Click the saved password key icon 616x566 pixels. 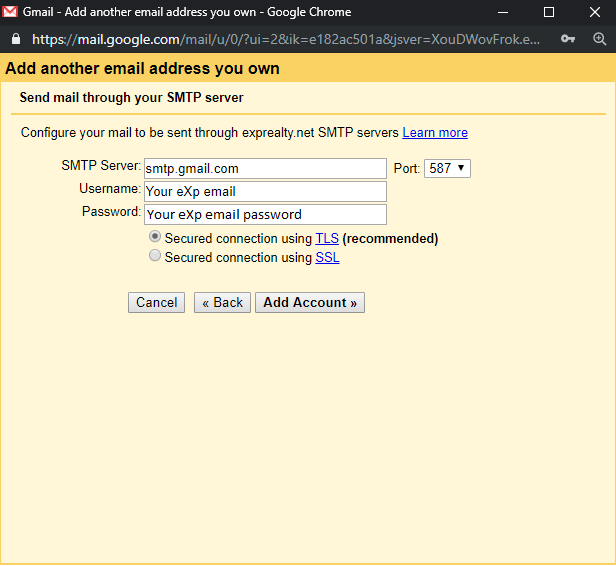pyautogui.click(x=568, y=39)
